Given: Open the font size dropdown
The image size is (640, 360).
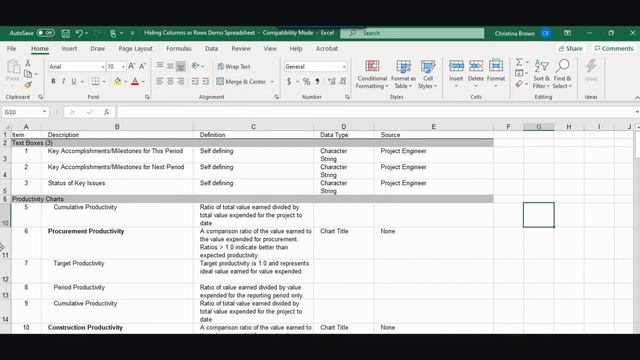Looking at the screenshot, I should pos(123,67).
